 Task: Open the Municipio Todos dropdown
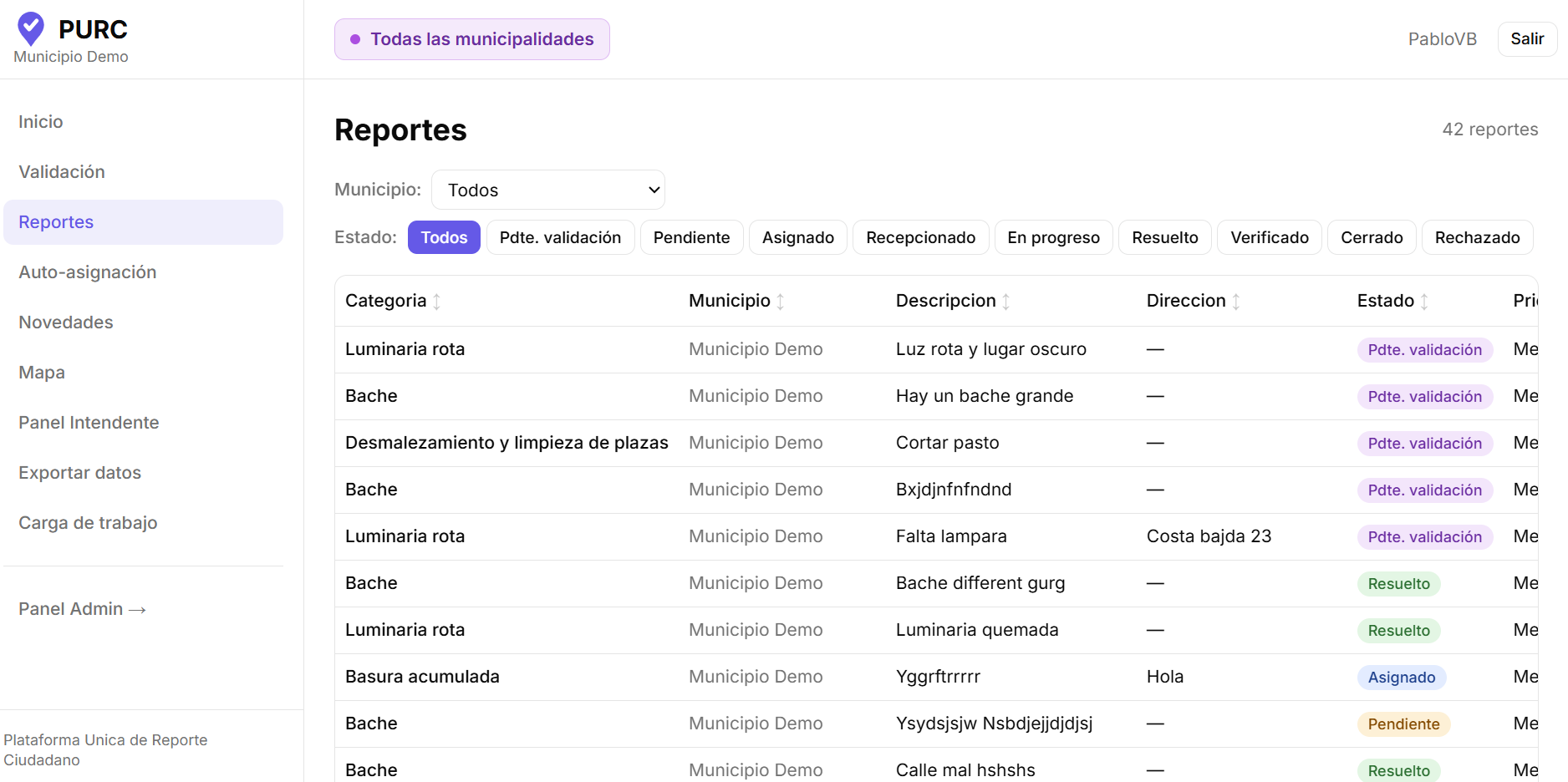pos(548,190)
